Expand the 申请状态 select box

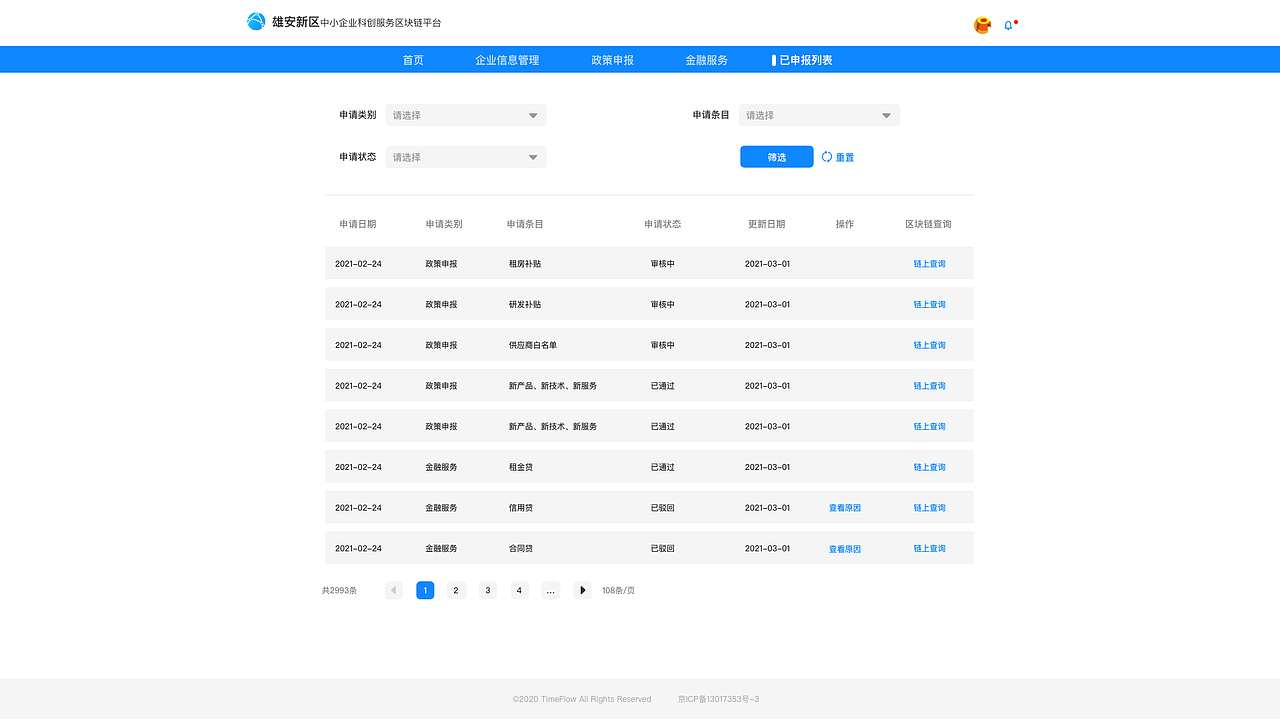tap(465, 157)
